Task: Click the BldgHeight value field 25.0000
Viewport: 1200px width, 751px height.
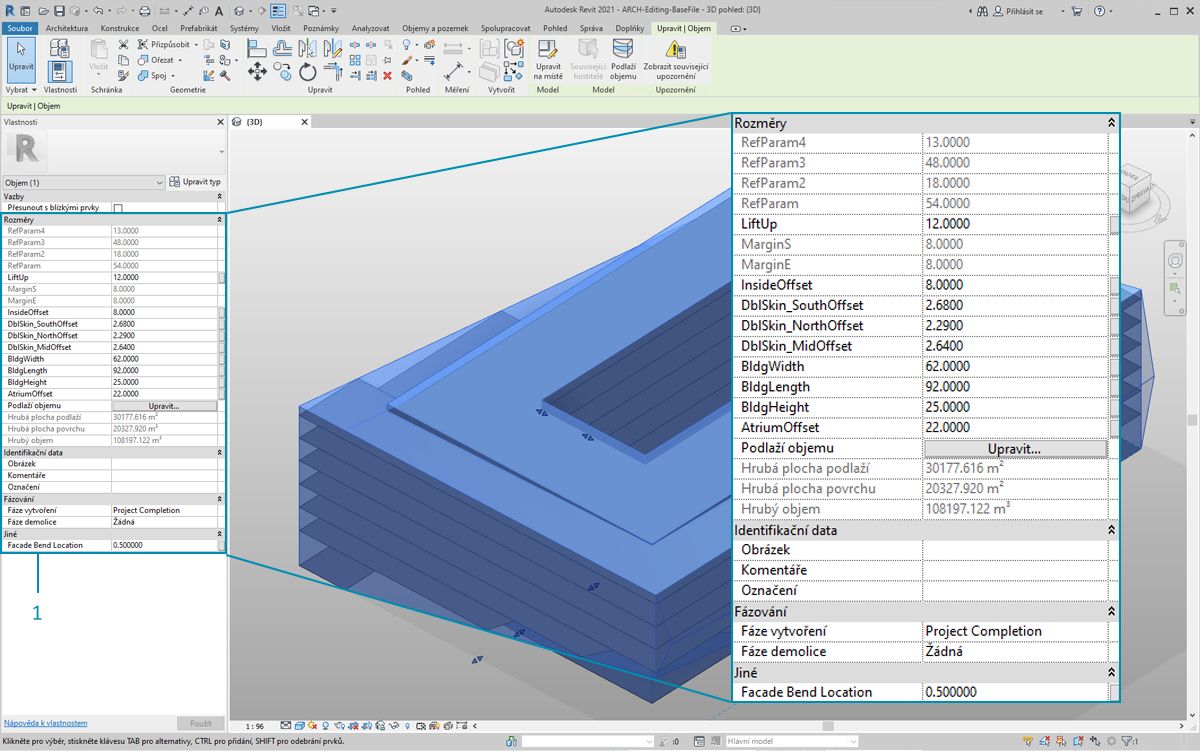Action: point(164,382)
